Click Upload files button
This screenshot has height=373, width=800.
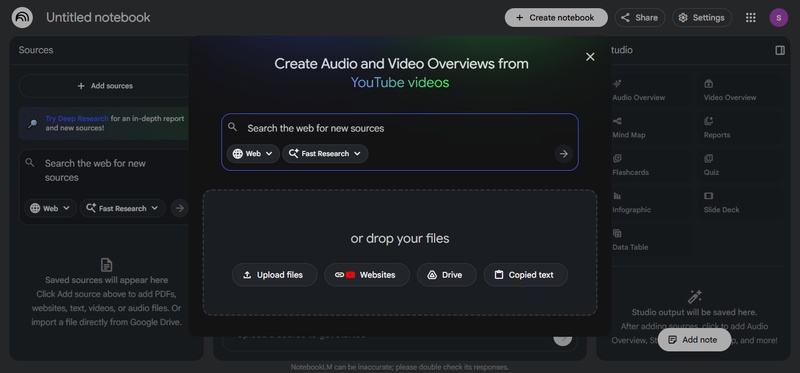click(274, 275)
